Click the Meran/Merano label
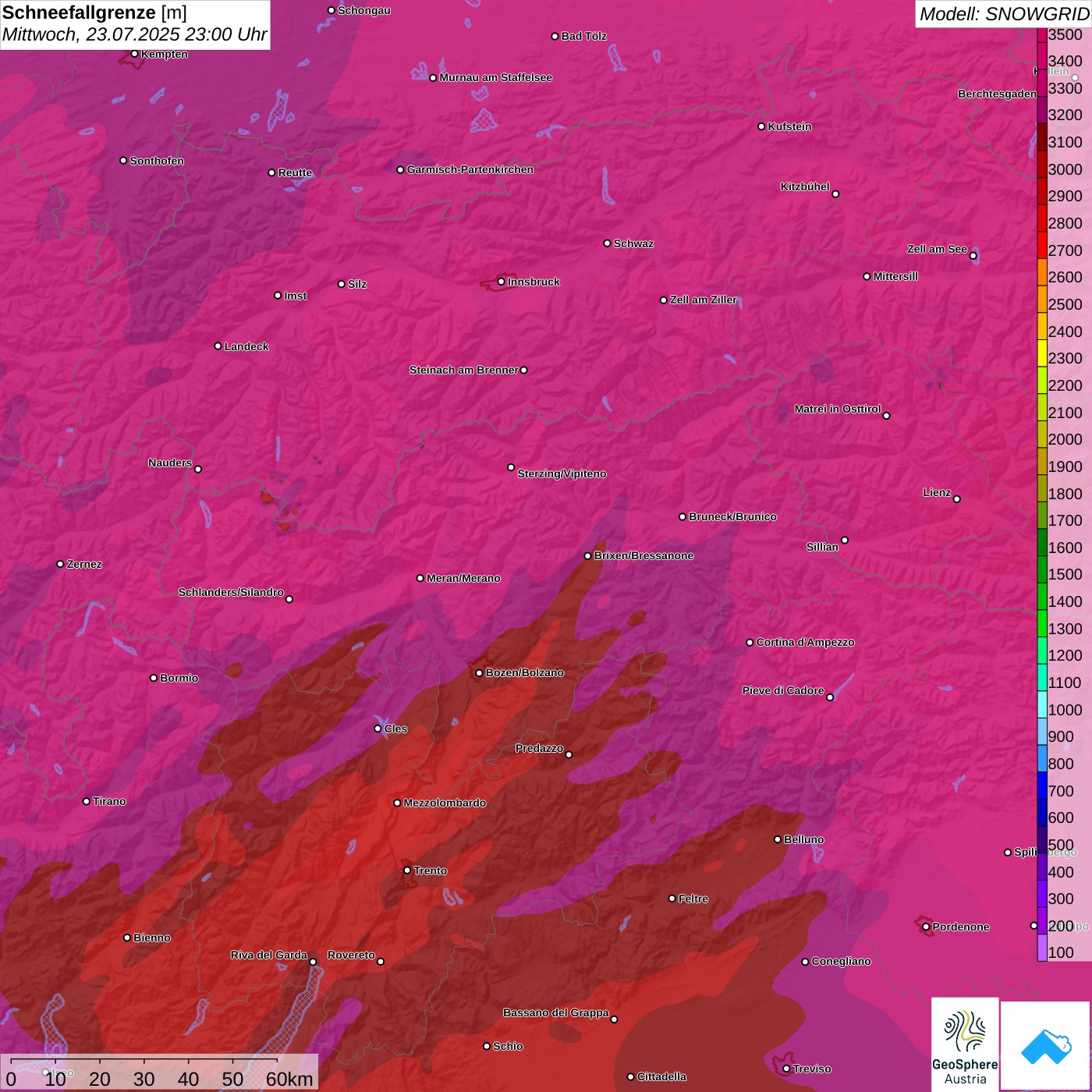The width and height of the screenshot is (1092, 1092). [463, 578]
